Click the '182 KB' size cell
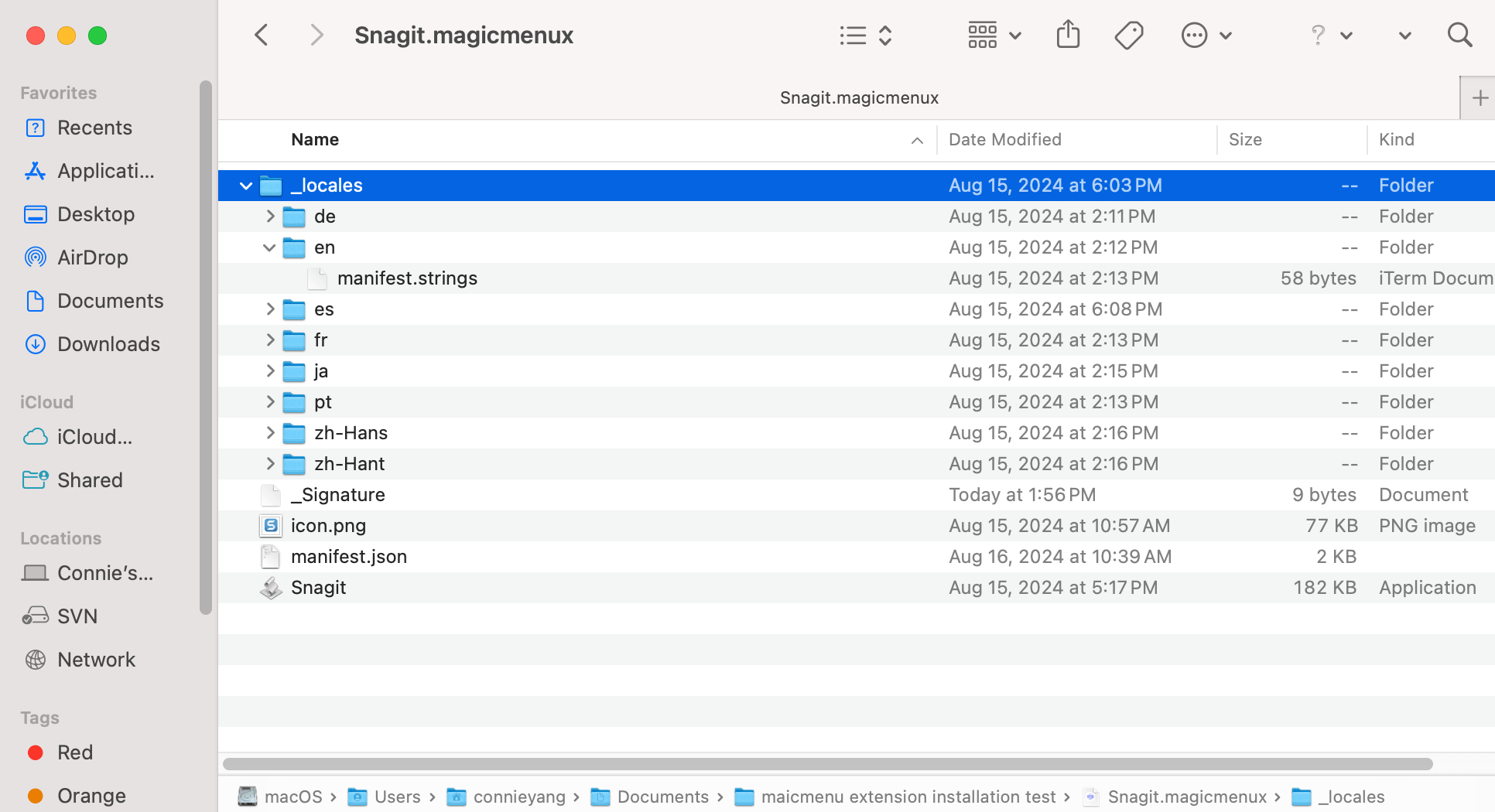This screenshot has height=812, width=1495. [x=1325, y=588]
